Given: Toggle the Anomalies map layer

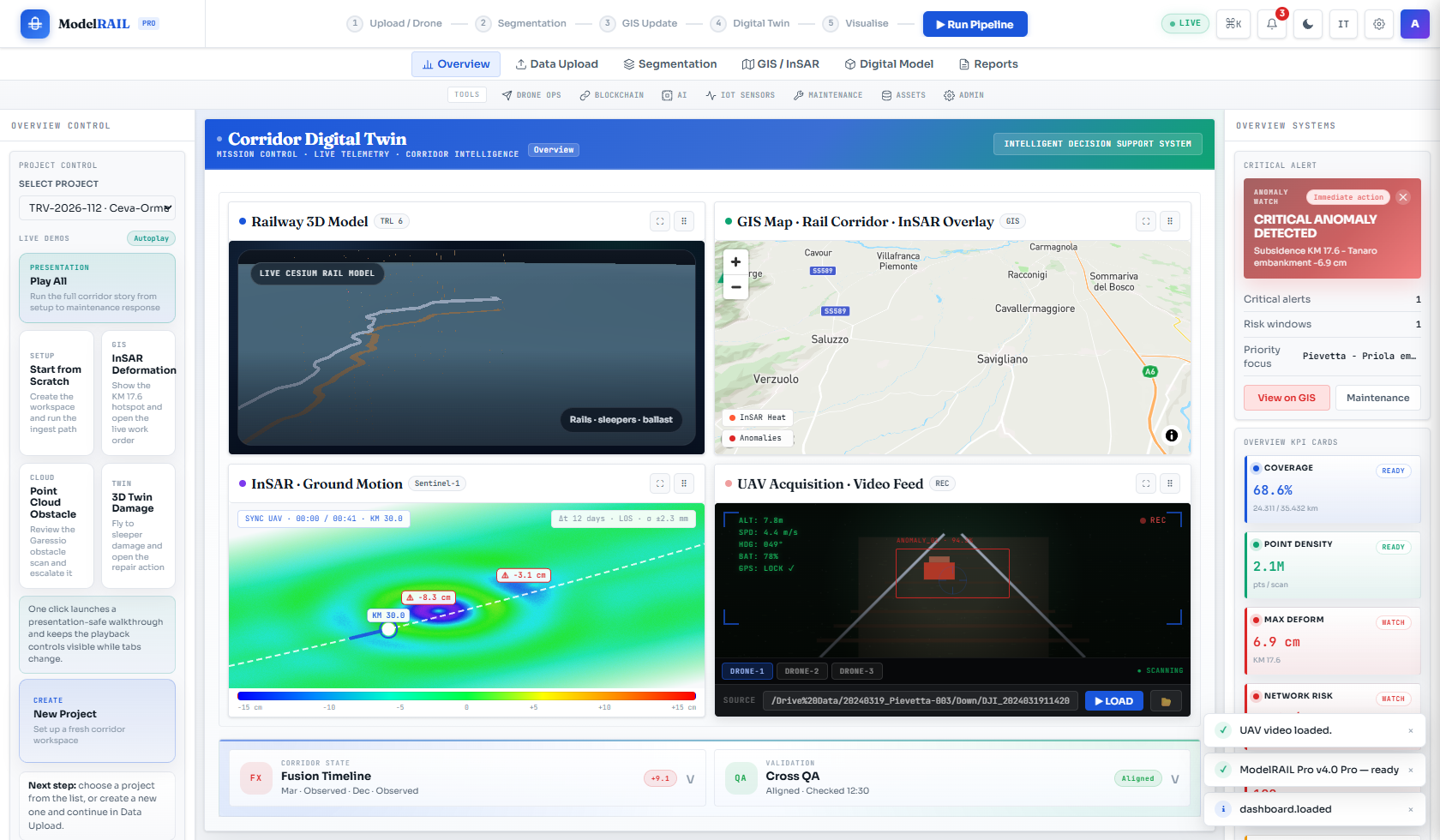Looking at the screenshot, I should click(756, 438).
